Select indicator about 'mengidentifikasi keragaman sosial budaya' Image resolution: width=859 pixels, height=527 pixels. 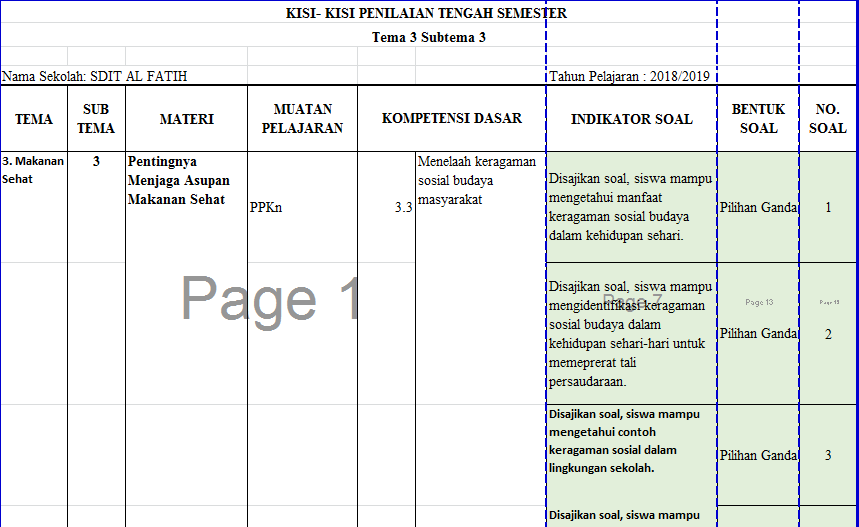pyautogui.click(x=632, y=334)
